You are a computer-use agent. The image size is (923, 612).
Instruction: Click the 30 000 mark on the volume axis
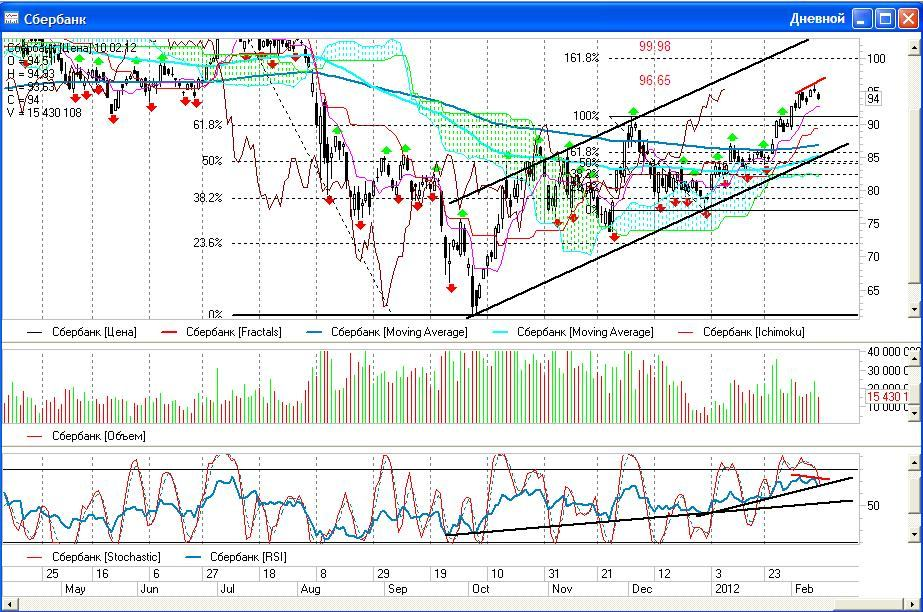888,370
